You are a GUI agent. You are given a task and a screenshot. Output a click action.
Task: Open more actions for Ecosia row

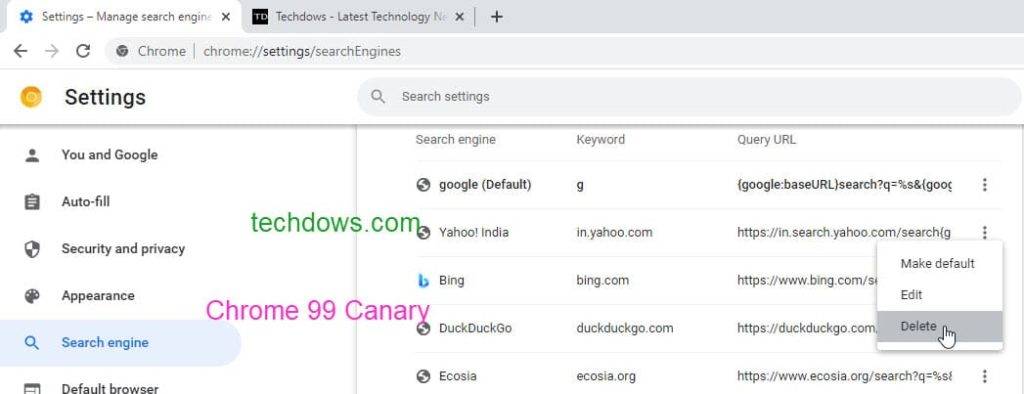985,376
